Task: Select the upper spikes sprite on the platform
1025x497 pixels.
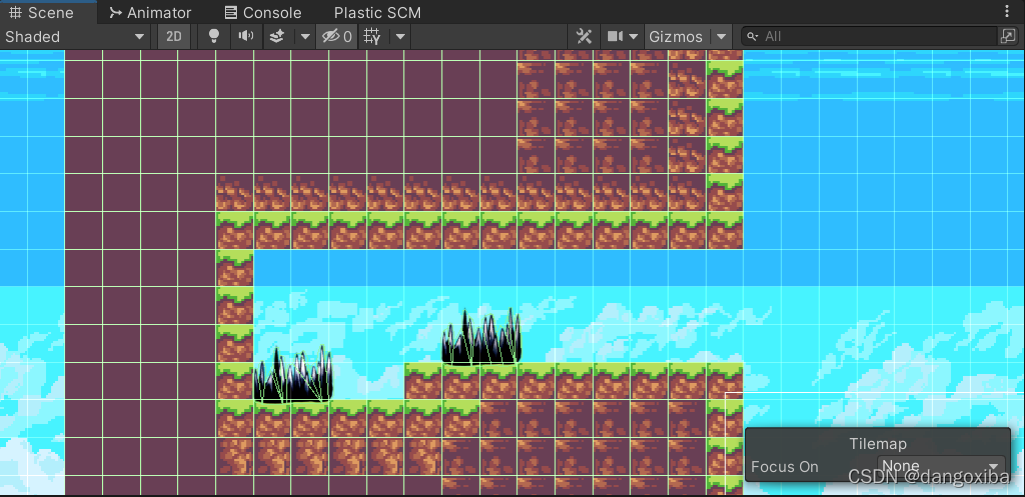Action: point(482,338)
